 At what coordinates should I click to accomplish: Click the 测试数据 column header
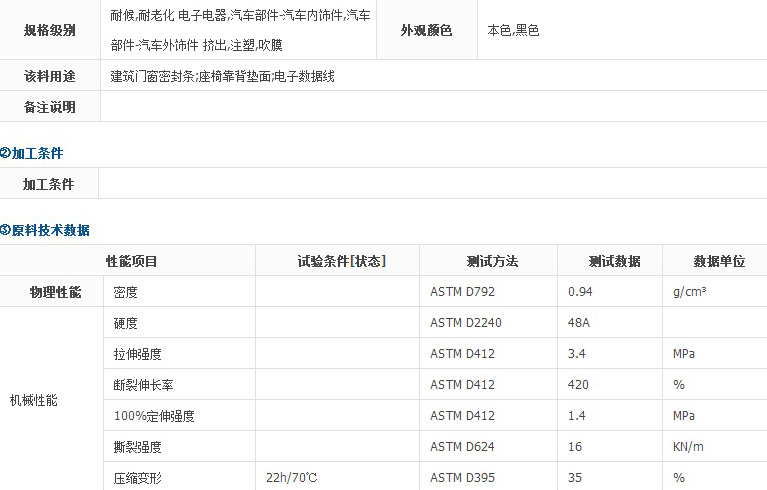(x=614, y=261)
